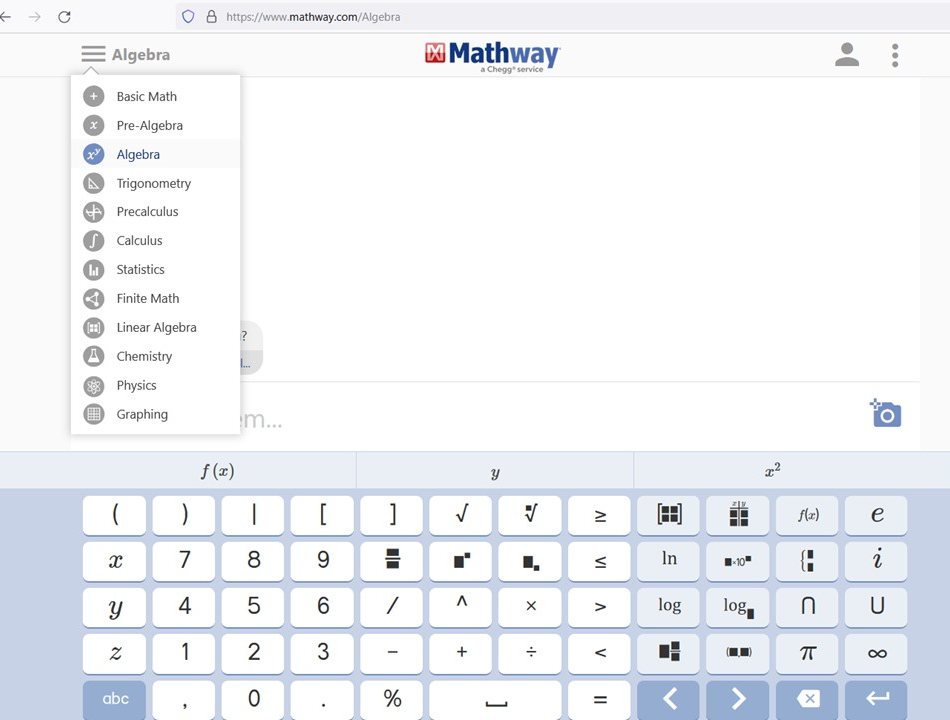The image size is (950, 720).
Task: Click the return enter arrow key
Action: (x=876, y=699)
